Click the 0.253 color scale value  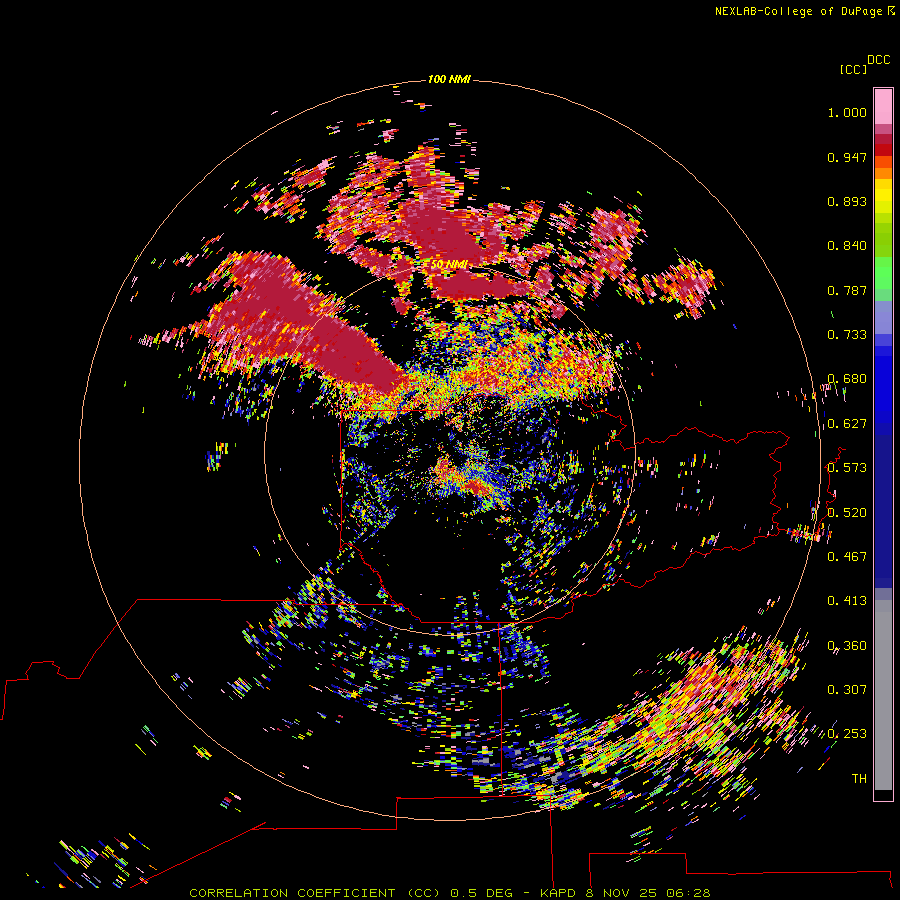point(847,734)
